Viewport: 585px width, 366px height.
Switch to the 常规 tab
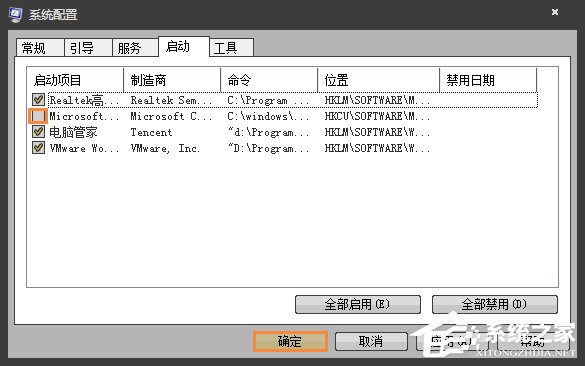pyautogui.click(x=40, y=48)
